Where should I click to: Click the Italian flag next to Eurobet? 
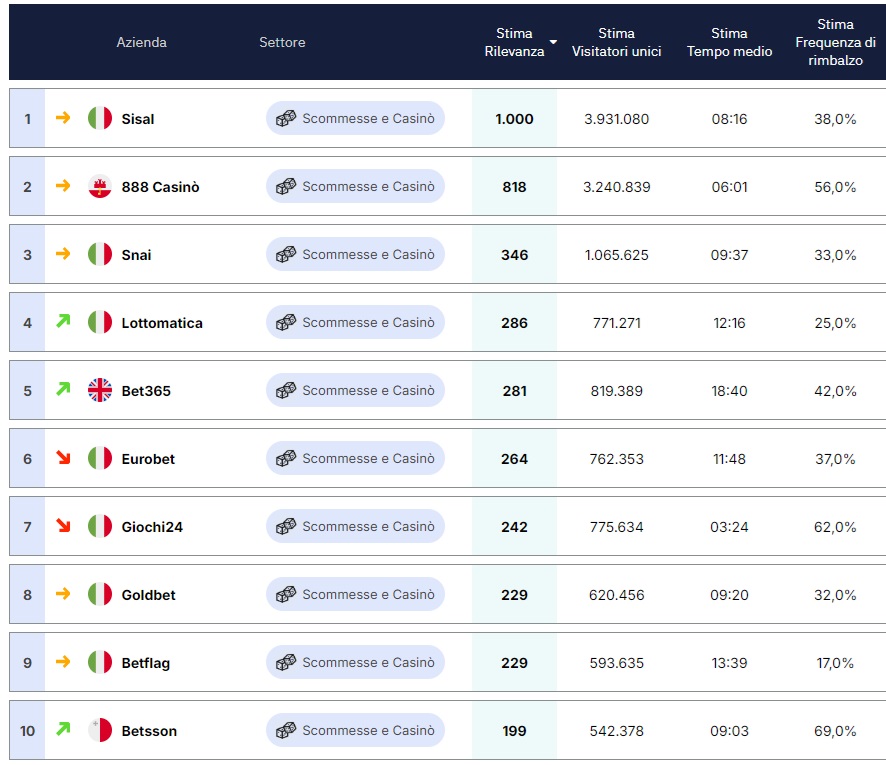[x=100, y=458]
